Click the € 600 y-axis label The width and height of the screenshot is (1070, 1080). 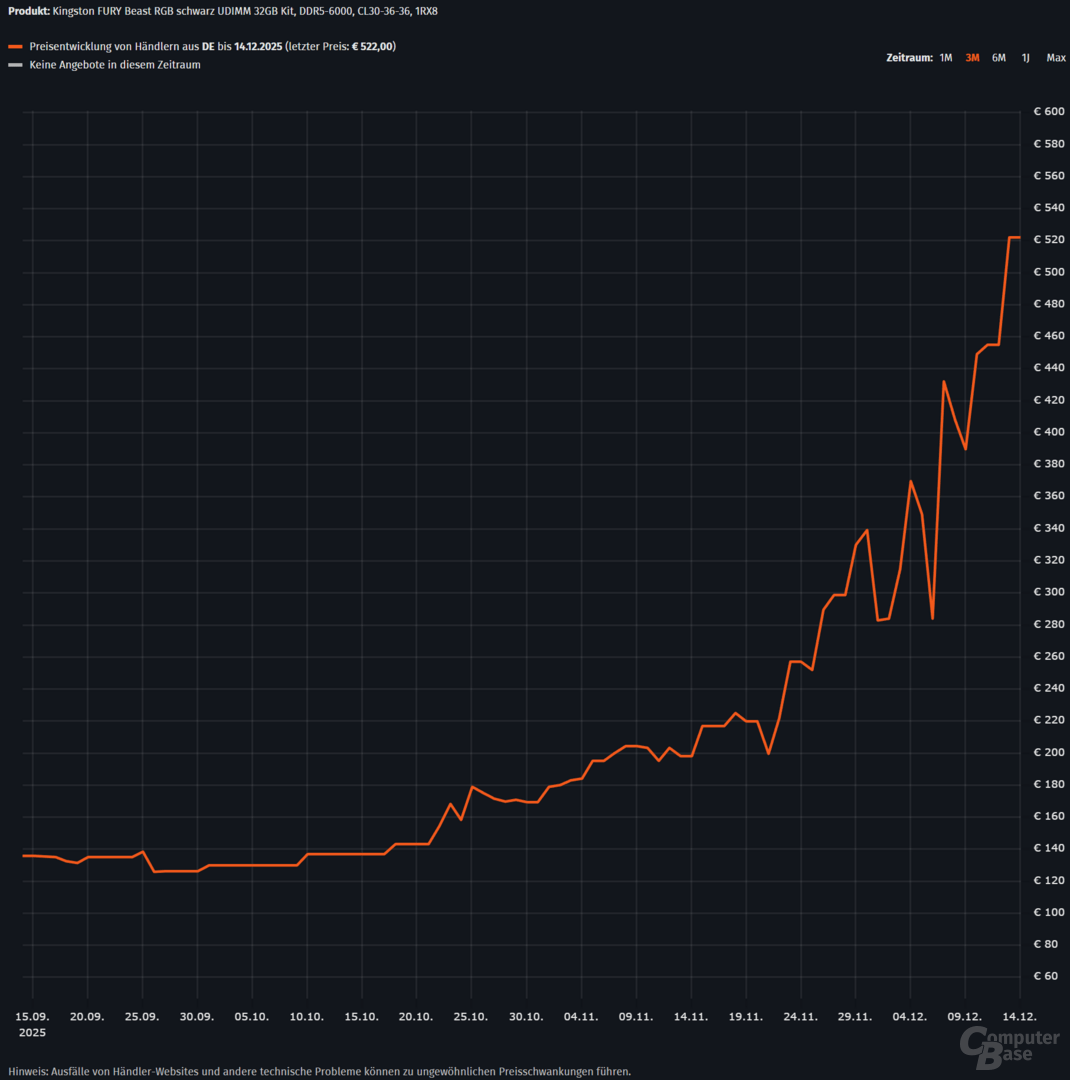pos(1049,112)
